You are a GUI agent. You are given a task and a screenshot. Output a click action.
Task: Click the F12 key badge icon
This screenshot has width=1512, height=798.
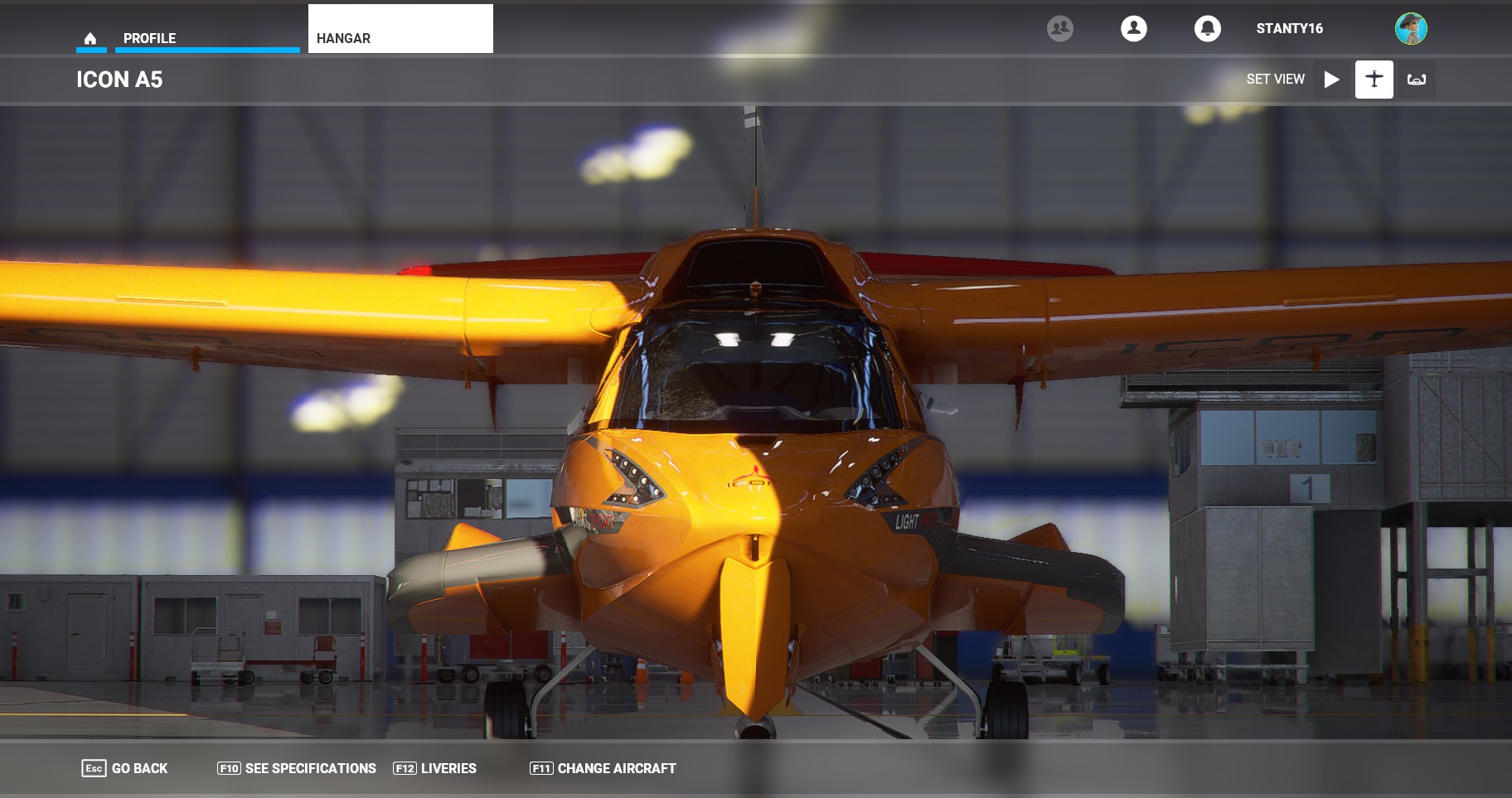405,768
